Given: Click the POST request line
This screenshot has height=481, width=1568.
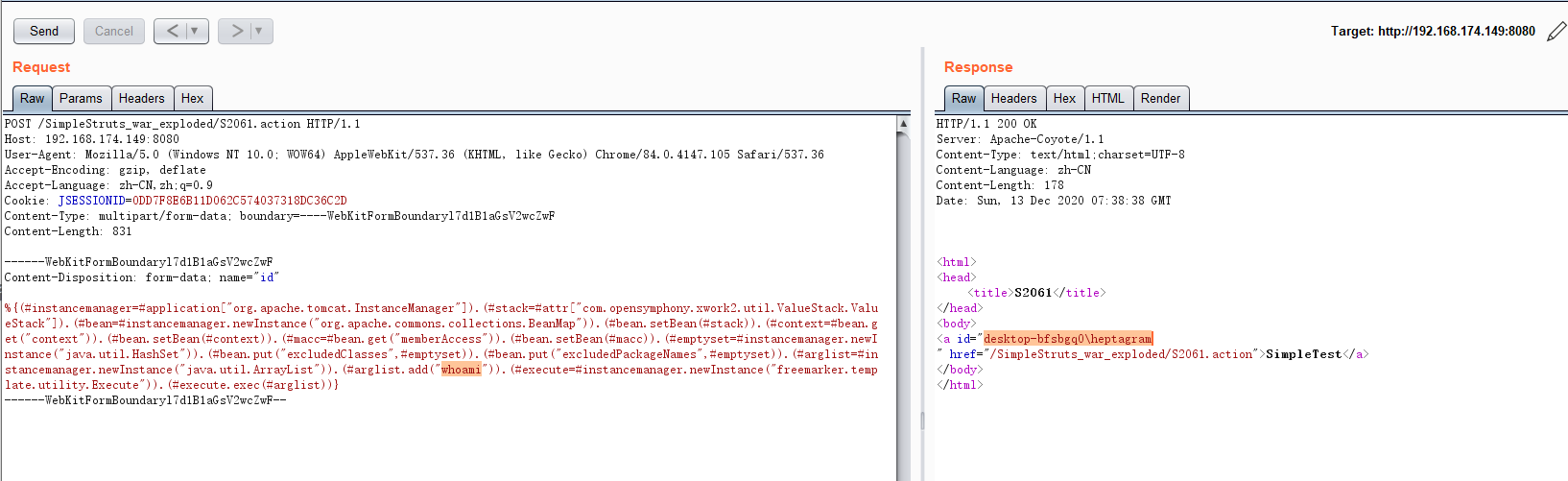Looking at the screenshot, I should pyautogui.click(x=182, y=124).
